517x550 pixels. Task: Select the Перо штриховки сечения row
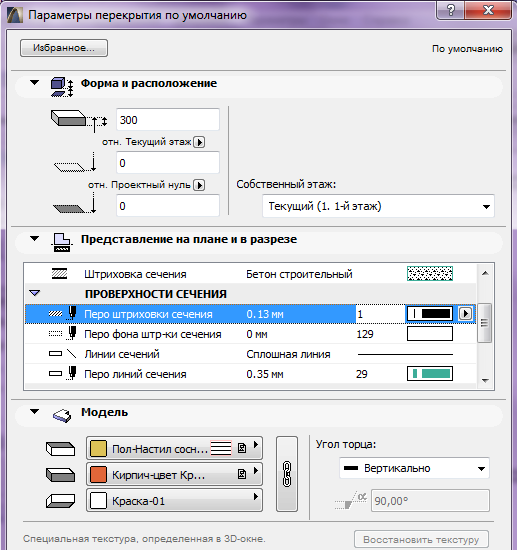pos(250,314)
